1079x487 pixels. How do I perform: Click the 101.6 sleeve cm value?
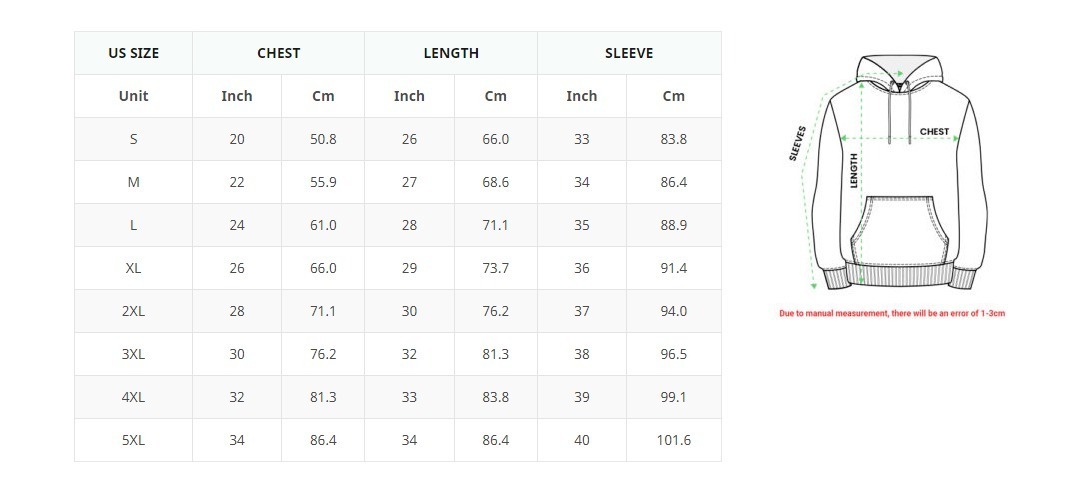click(674, 440)
